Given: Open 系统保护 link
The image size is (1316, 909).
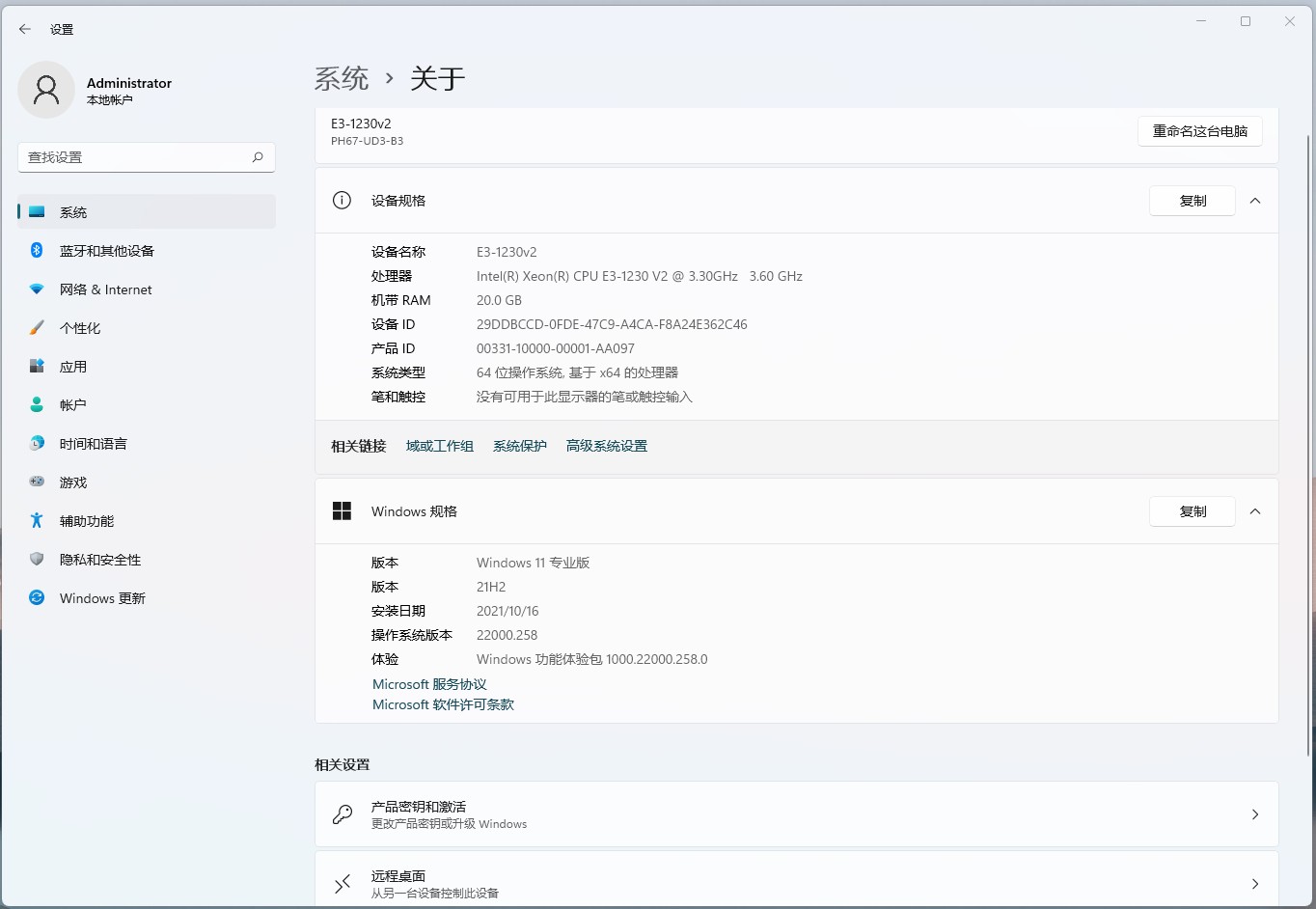Looking at the screenshot, I should point(520,446).
